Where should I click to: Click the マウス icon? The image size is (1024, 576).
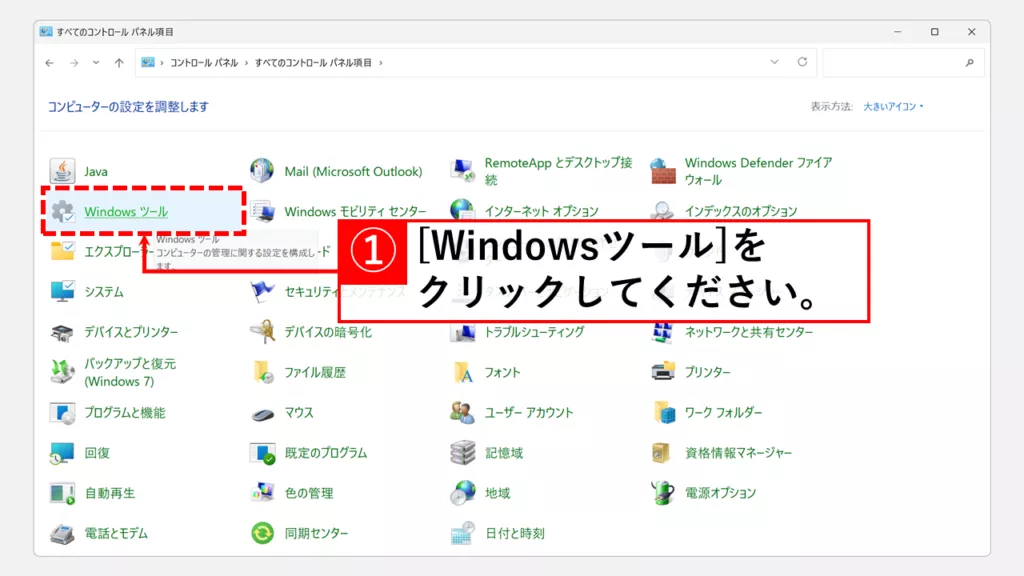tap(263, 412)
